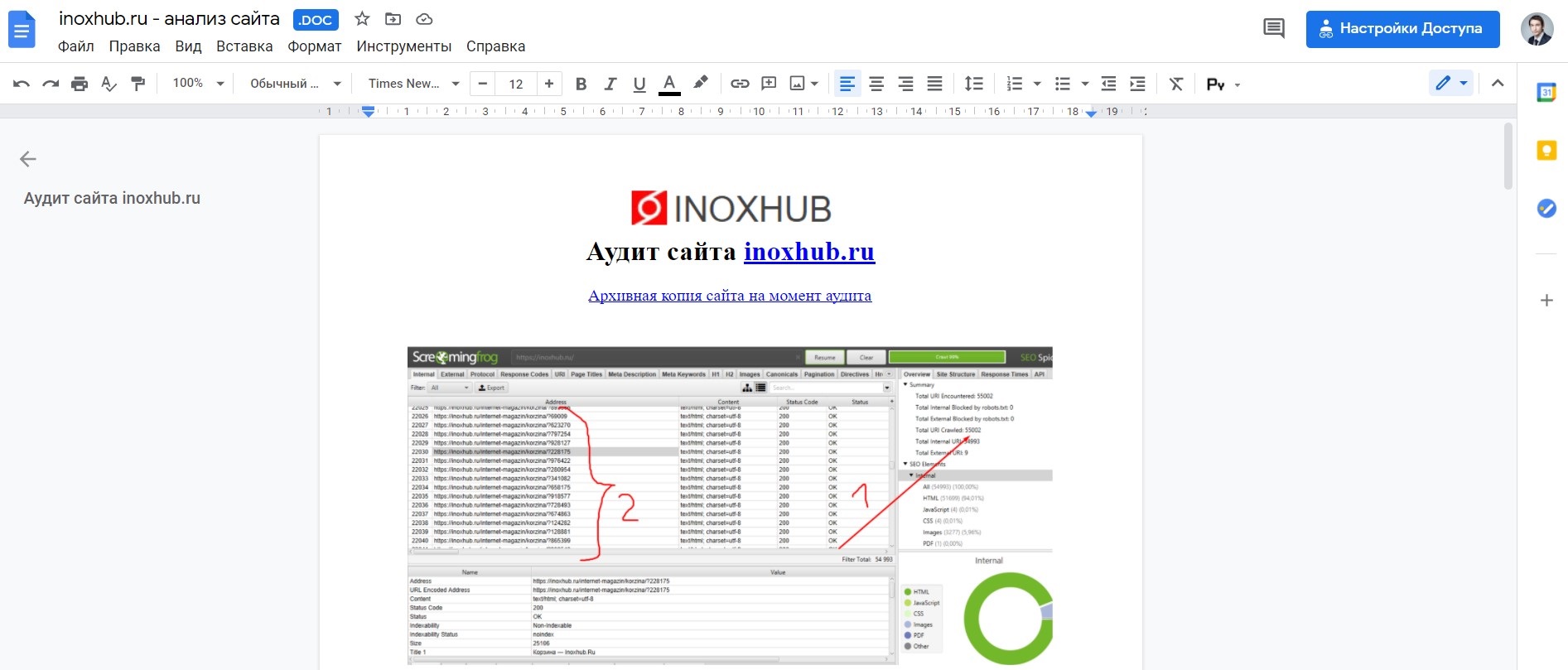
Task: Hide the menus with chevron up
Action: pyautogui.click(x=1498, y=83)
